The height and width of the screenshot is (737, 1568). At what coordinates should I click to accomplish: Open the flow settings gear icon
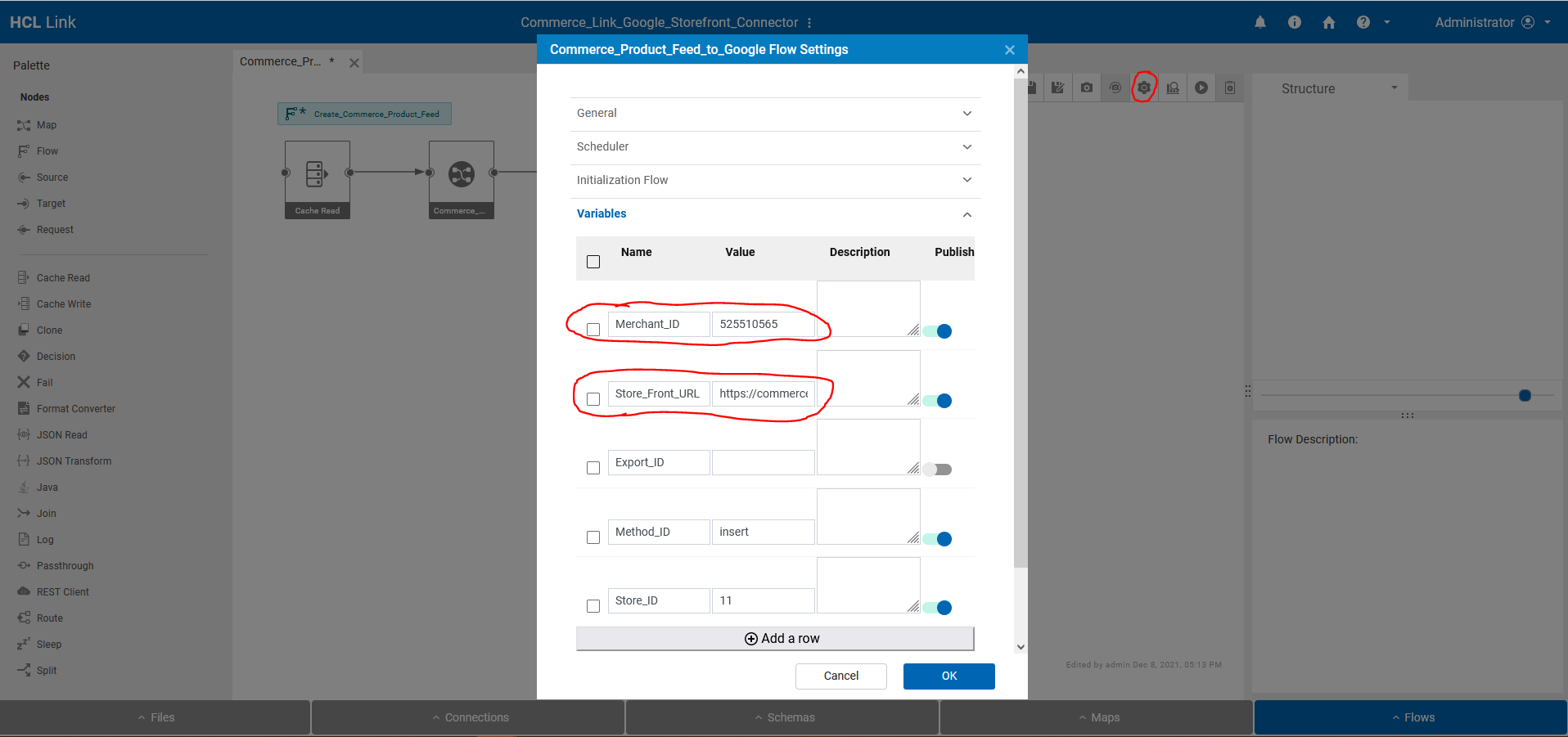pyautogui.click(x=1143, y=88)
